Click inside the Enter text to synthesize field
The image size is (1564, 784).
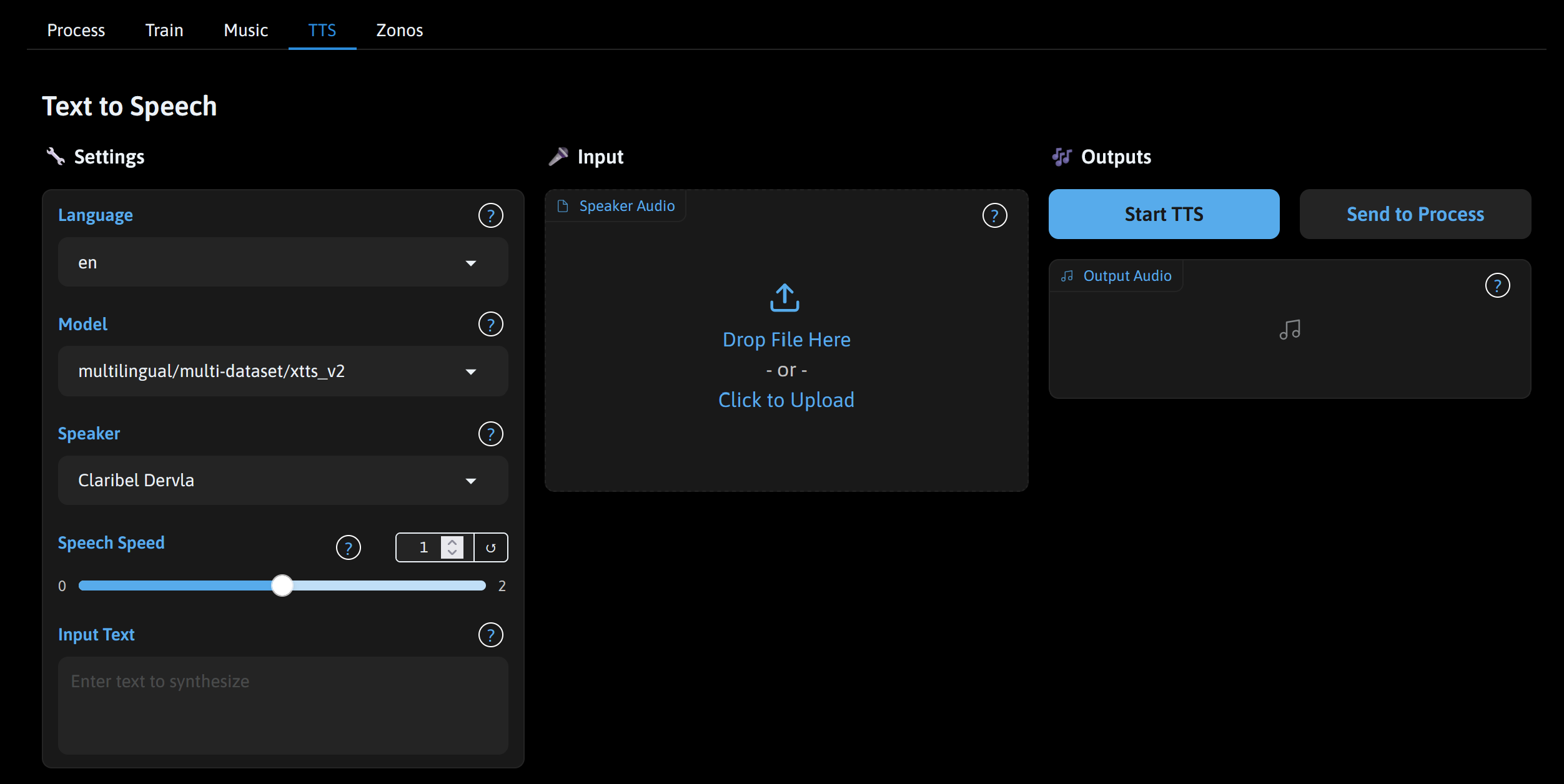(283, 705)
